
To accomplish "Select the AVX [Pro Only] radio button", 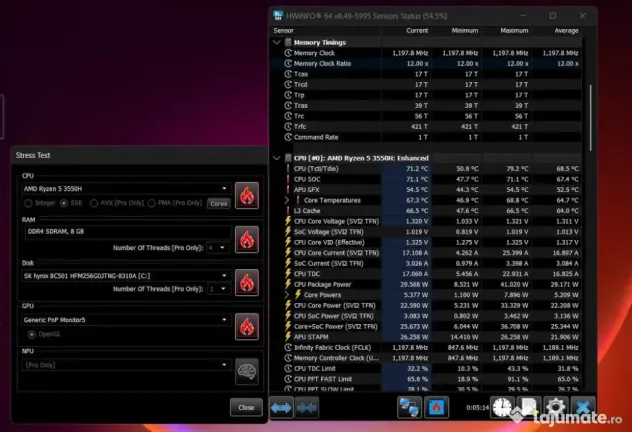I will [94, 203].
